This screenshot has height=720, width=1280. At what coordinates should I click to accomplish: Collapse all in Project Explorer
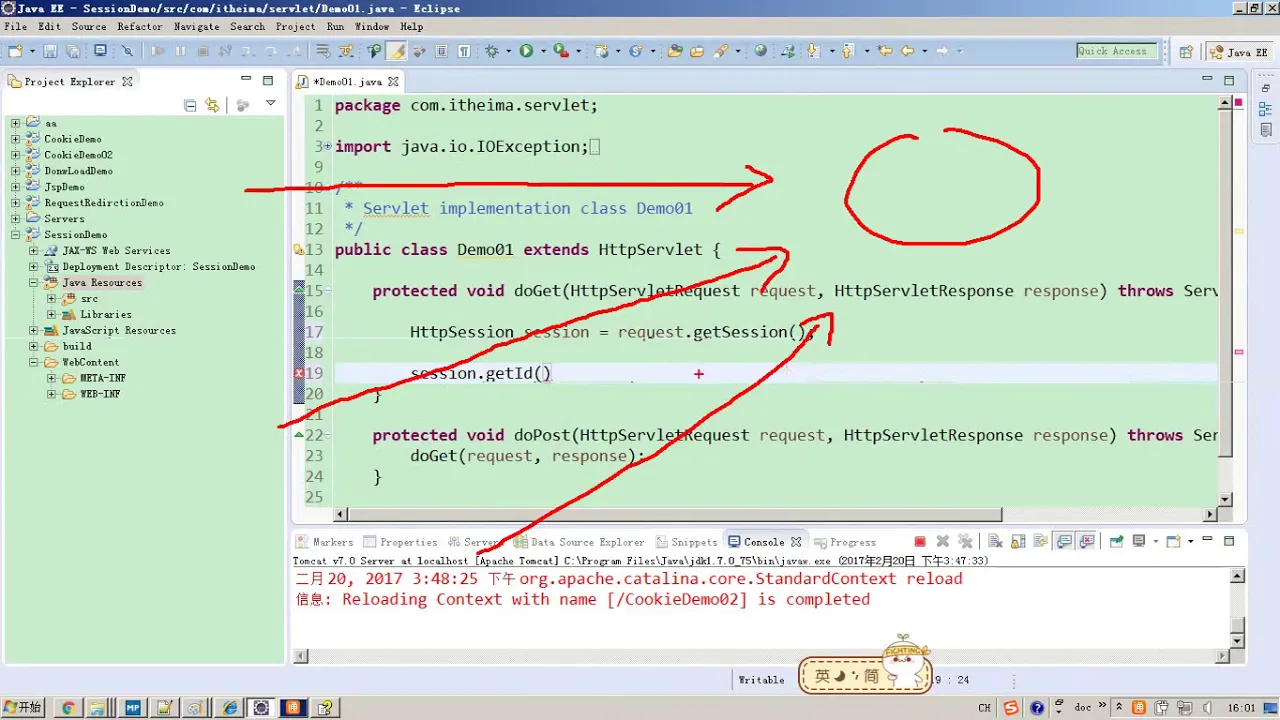pos(190,104)
